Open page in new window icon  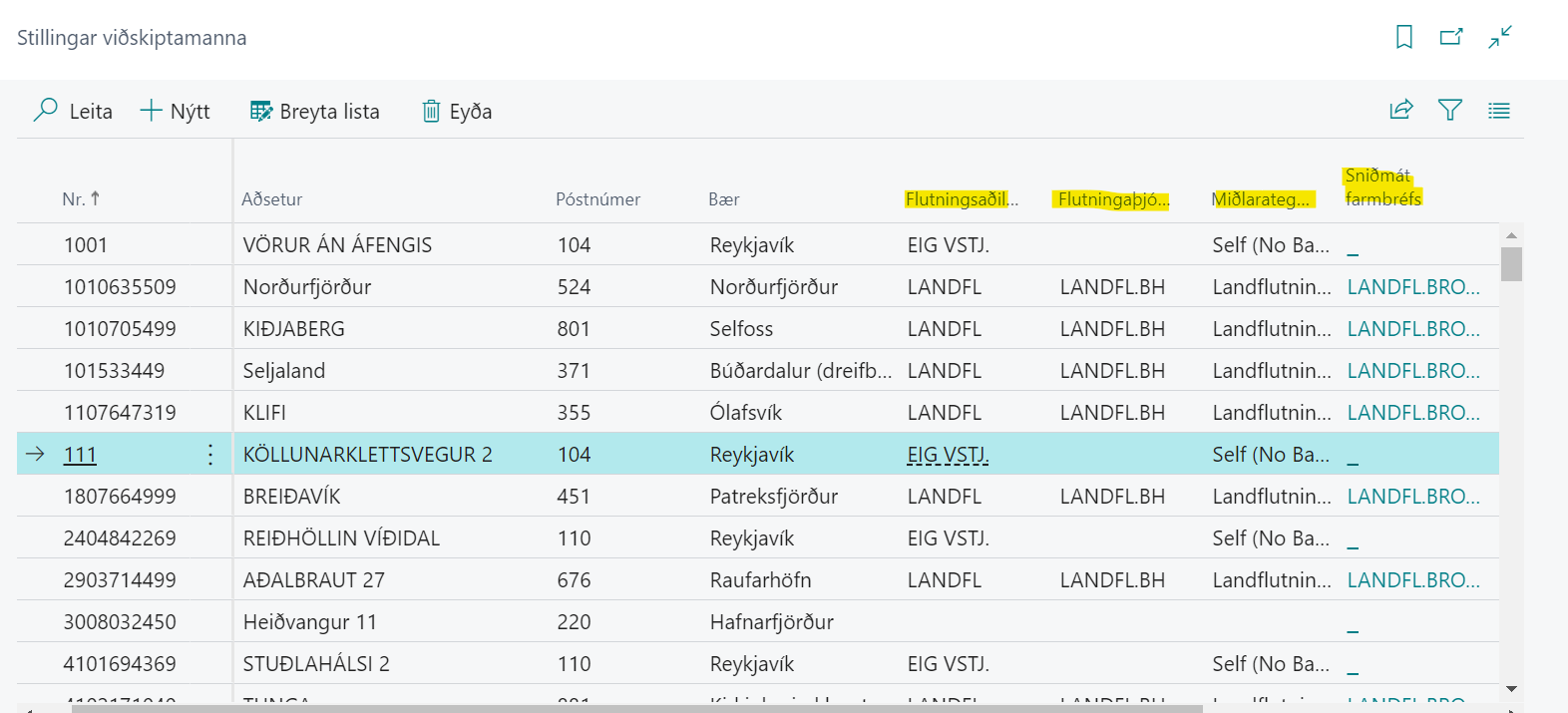pos(1451,37)
